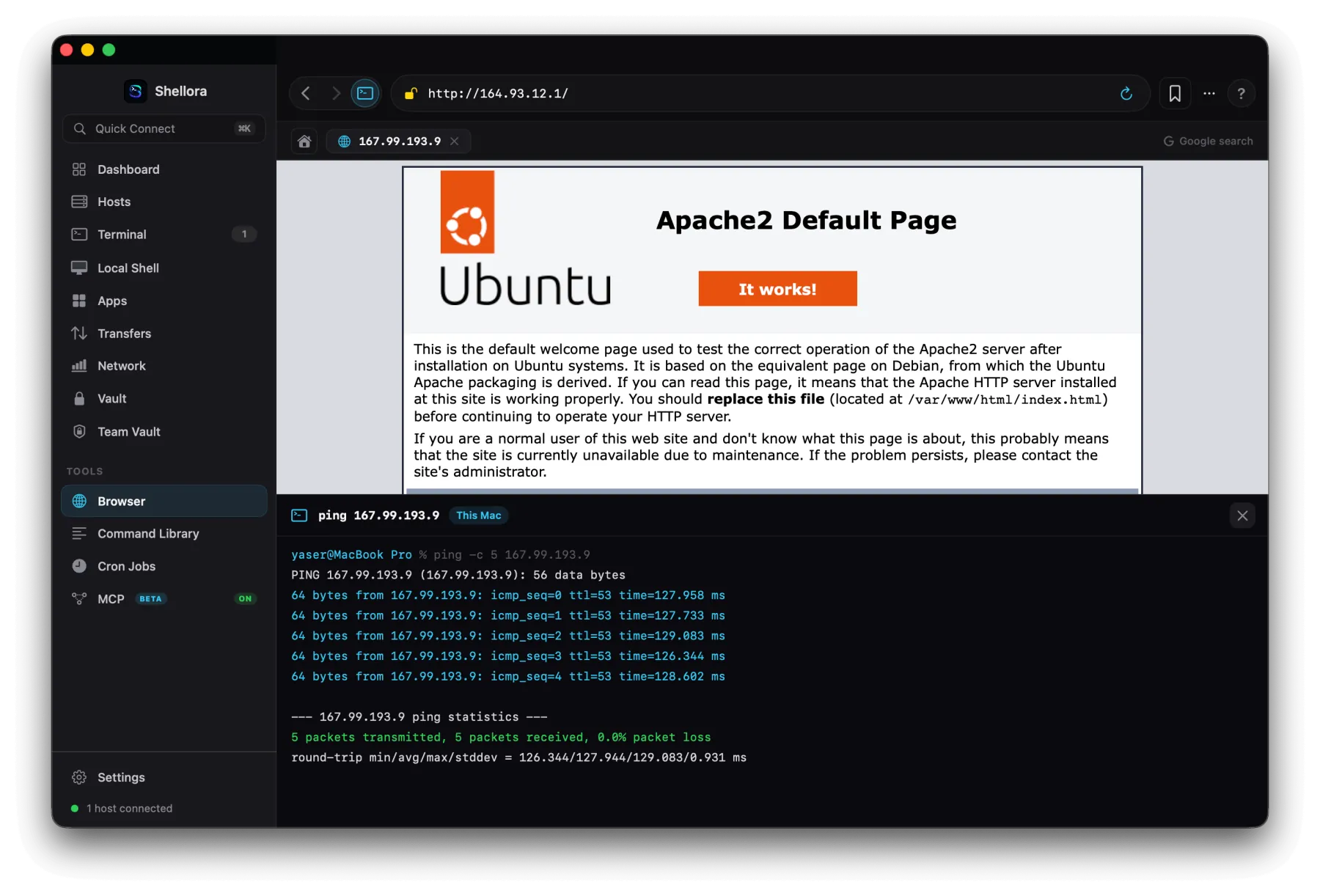Toggle the MCP ON switch
The width and height of the screenshot is (1320, 896).
(245, 598)
